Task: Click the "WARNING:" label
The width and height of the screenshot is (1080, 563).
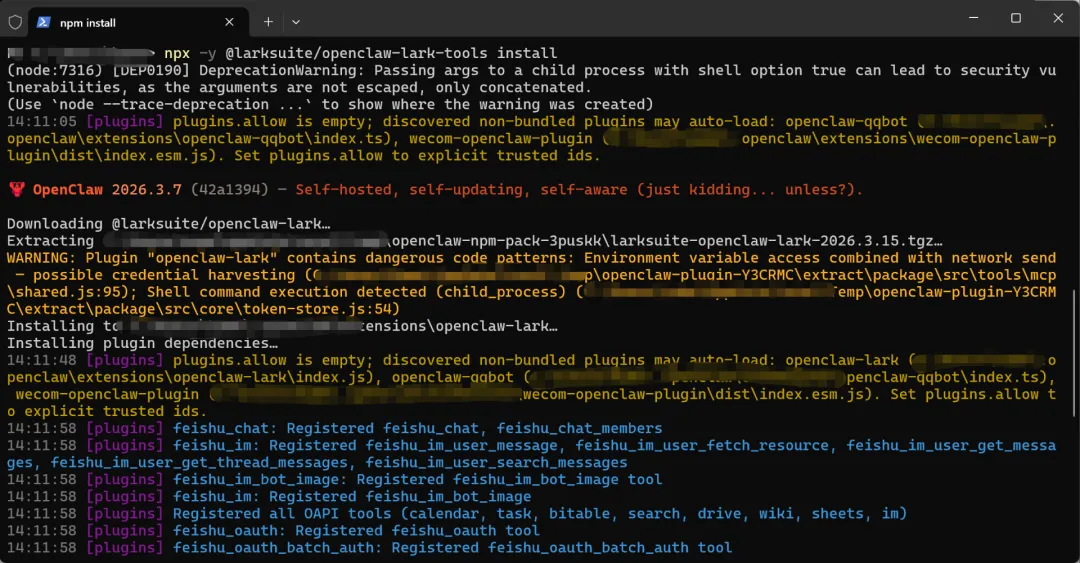Action: 41,258
